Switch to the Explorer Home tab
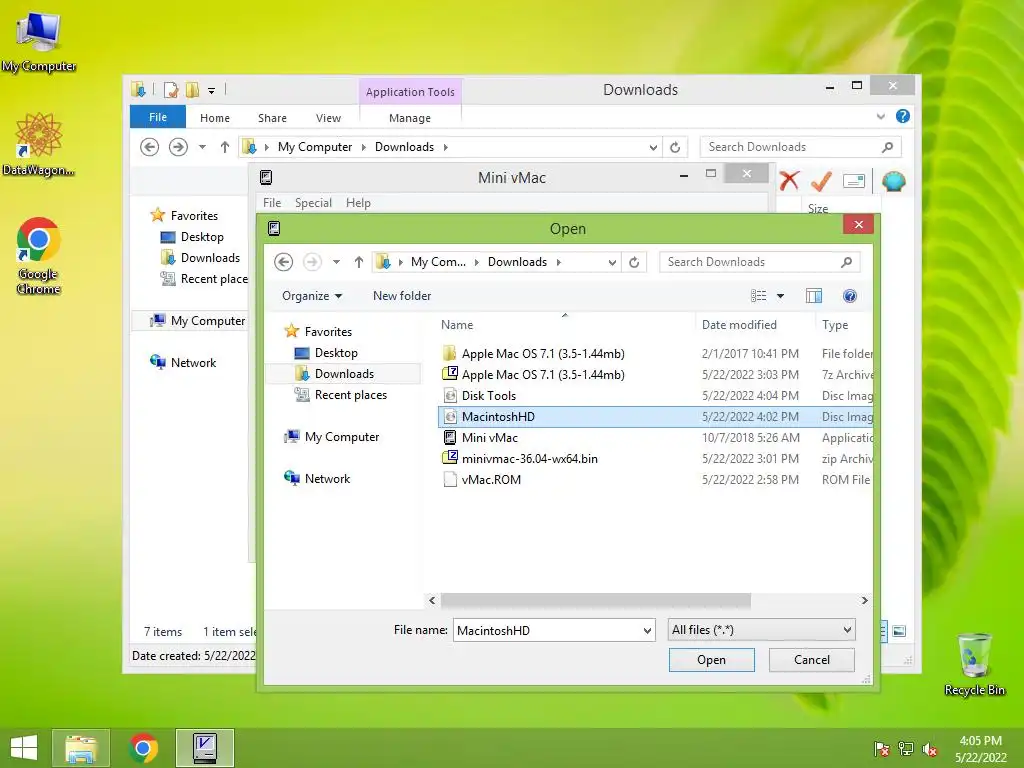The height and width of the screenshot is (768, 1024). [x=215, y=118]
